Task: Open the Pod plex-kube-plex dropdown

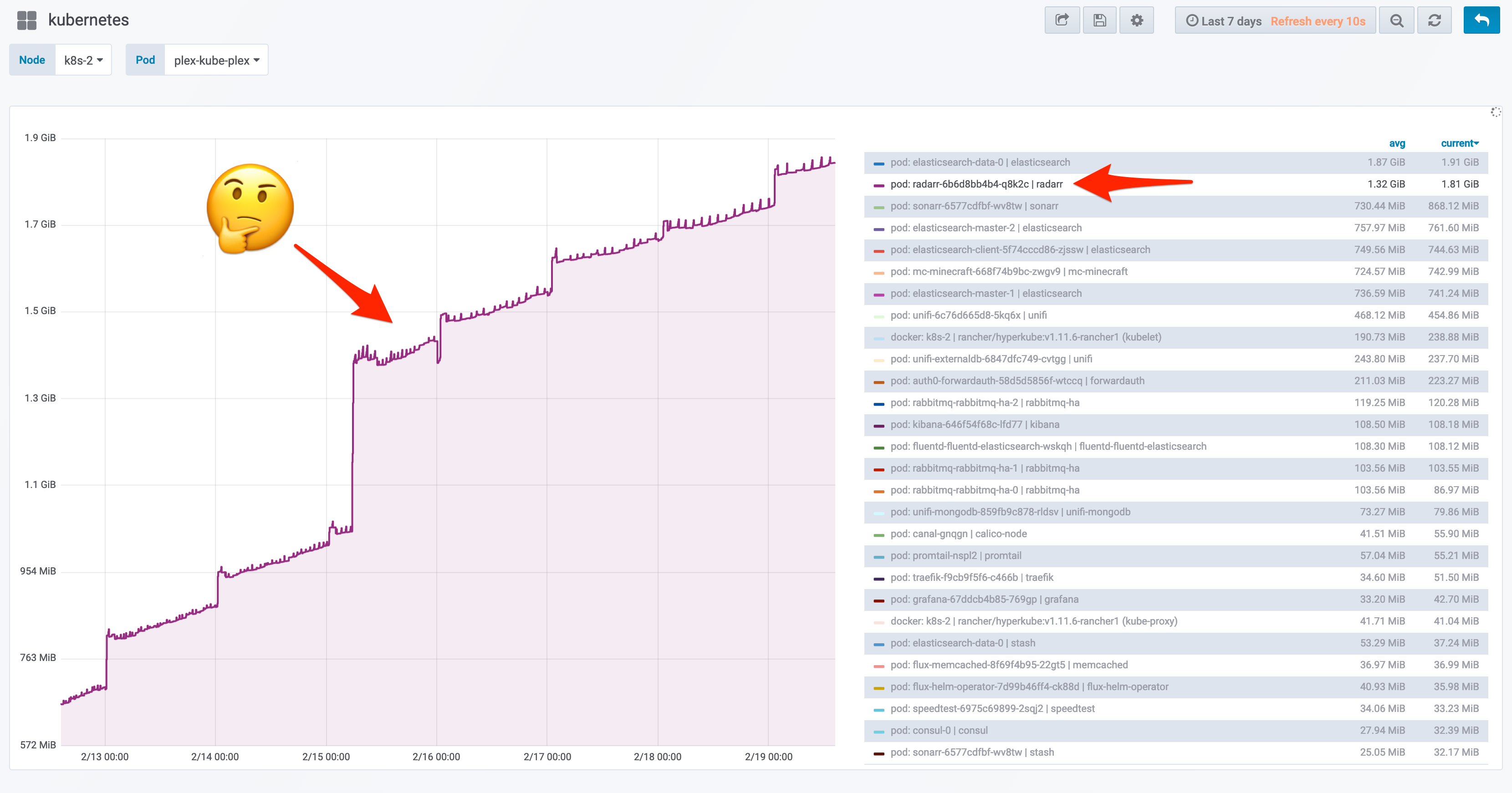Action: [x=216, y=60]
